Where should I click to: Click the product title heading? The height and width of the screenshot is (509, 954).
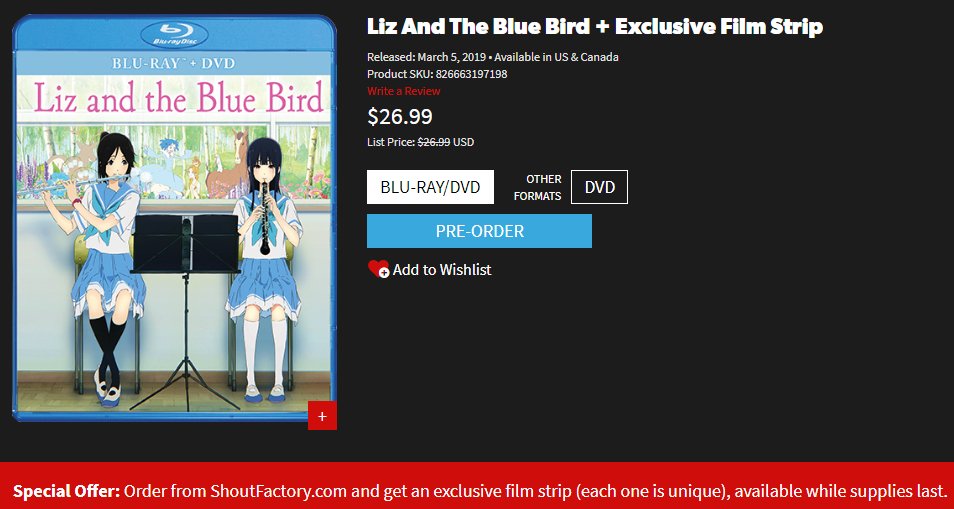(x=594, y=27)
